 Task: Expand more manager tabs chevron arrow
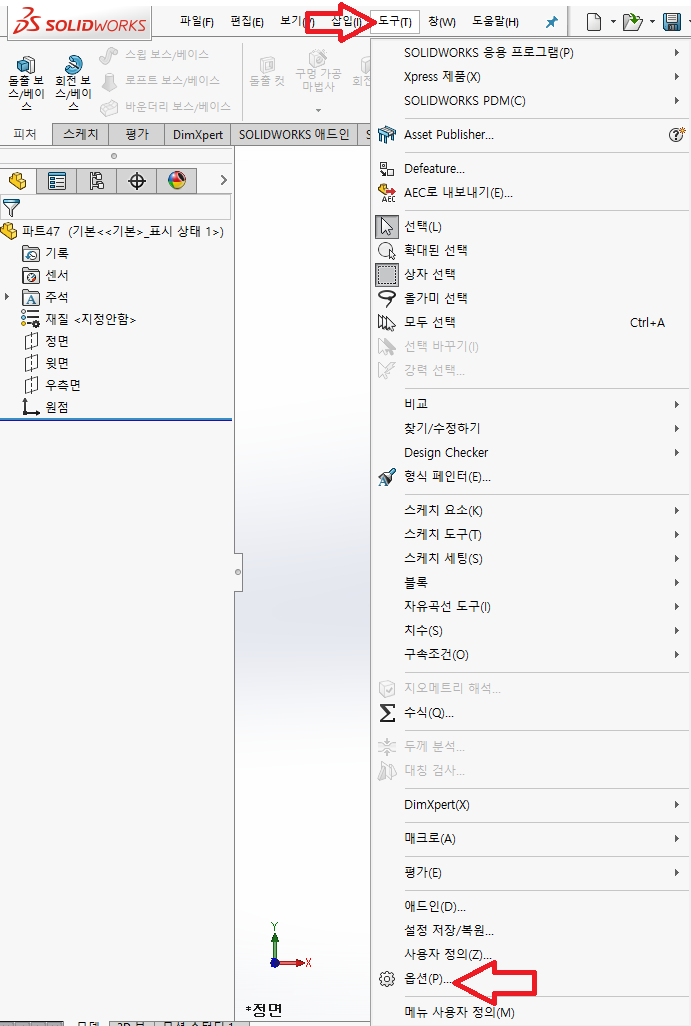point(223,180)
